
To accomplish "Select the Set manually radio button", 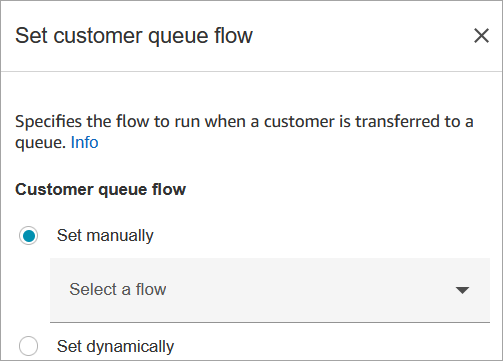I will pyautogui.click(x=28, y=236).
